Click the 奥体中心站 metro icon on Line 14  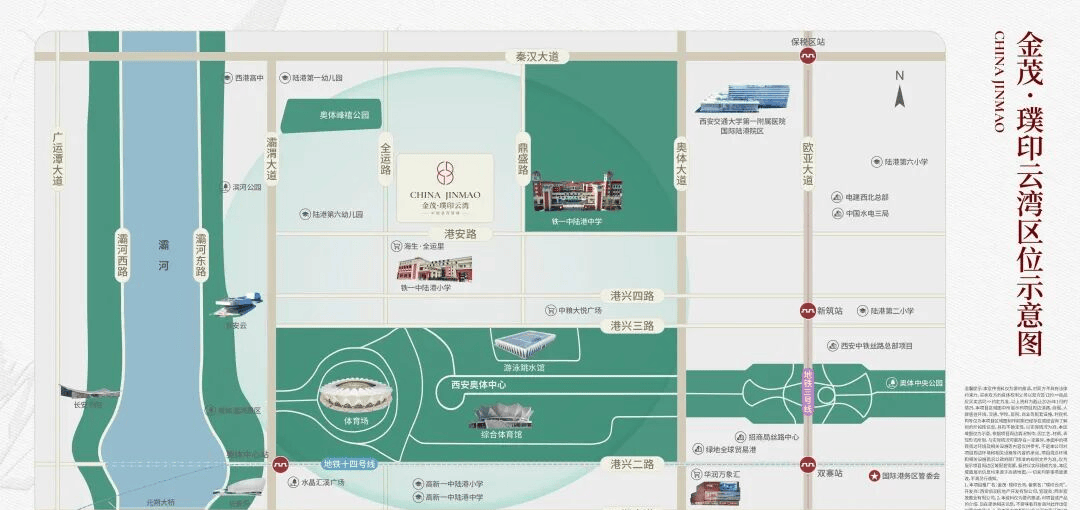282,464
